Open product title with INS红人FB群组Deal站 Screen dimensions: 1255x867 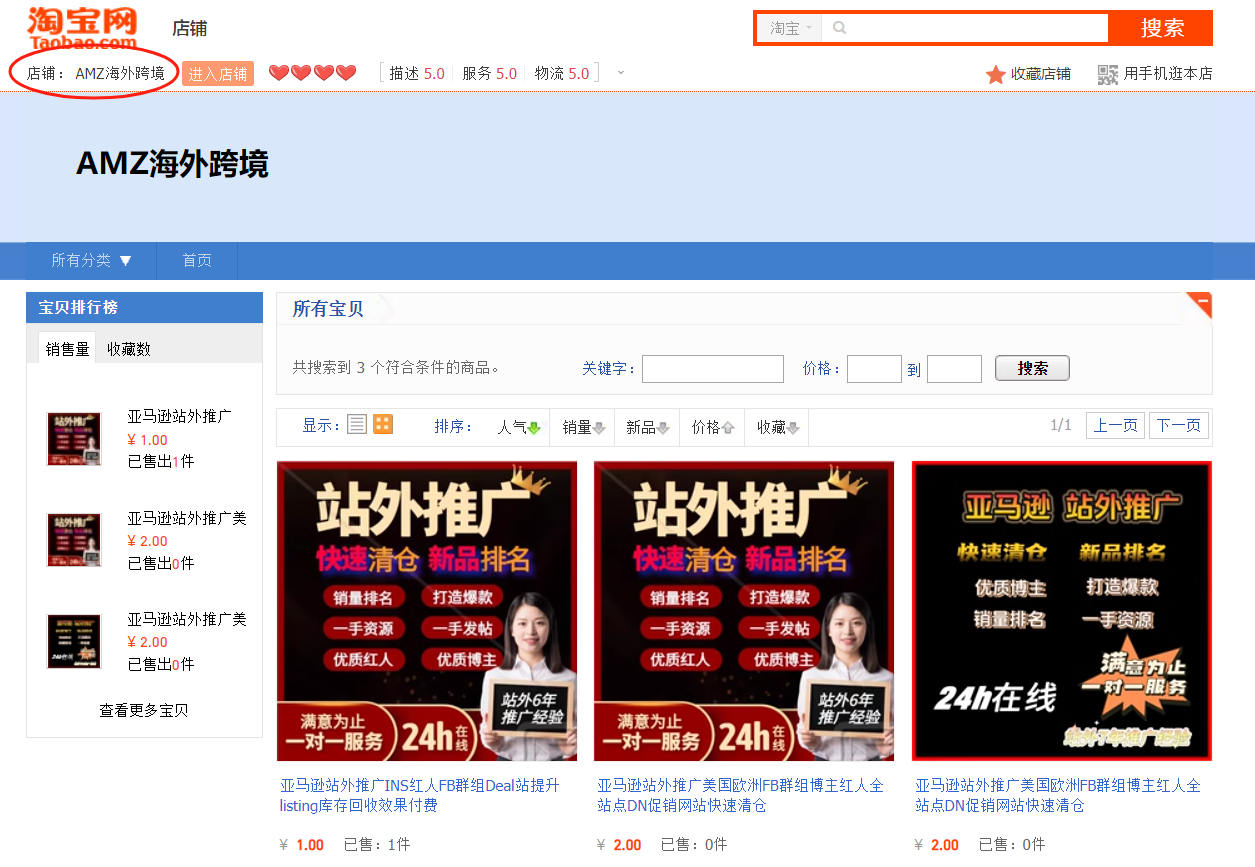click(420, 795)
